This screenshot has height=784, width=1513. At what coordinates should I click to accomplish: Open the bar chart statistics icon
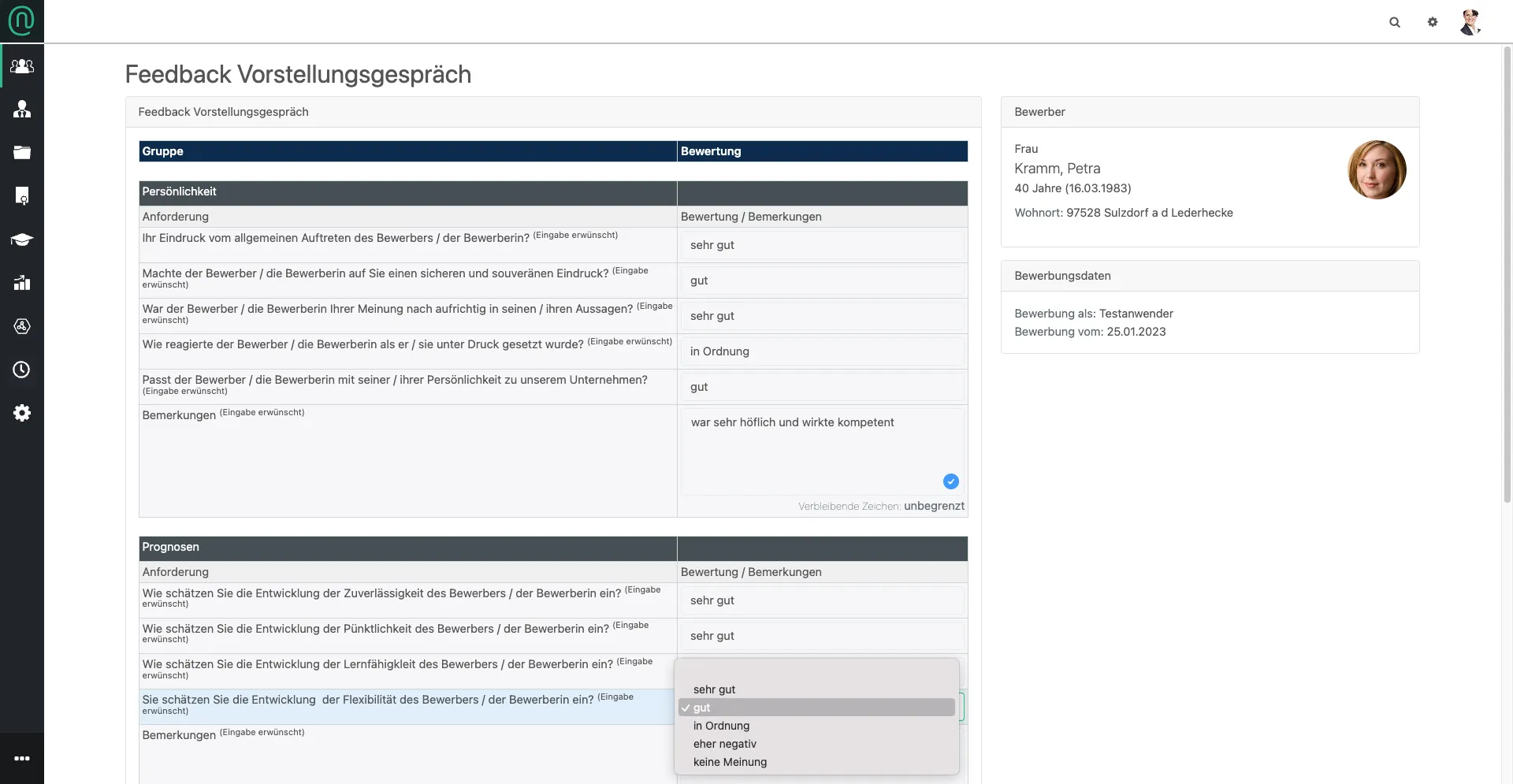coord(22,283)
